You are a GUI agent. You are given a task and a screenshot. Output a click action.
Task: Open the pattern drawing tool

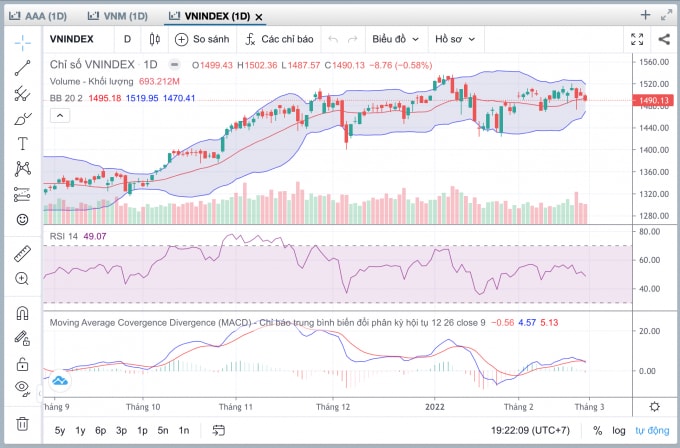click(x=23, y=169)
